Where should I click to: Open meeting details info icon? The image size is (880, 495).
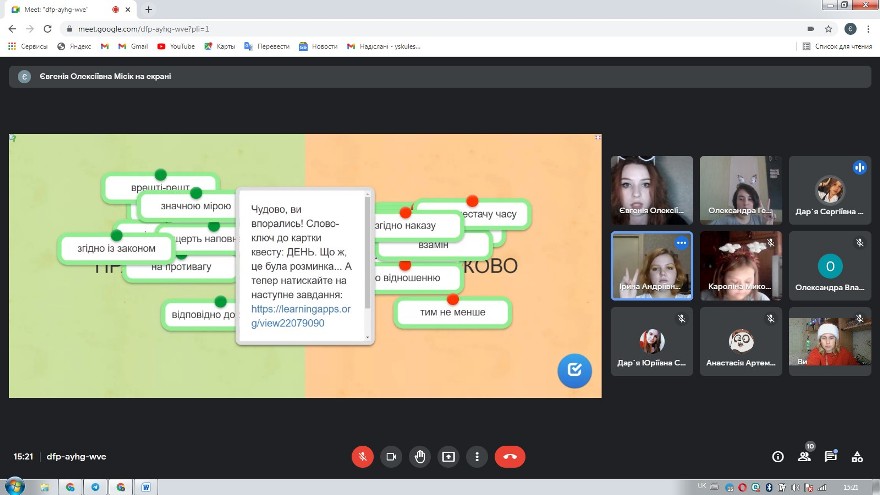click(x=778, y=456)
